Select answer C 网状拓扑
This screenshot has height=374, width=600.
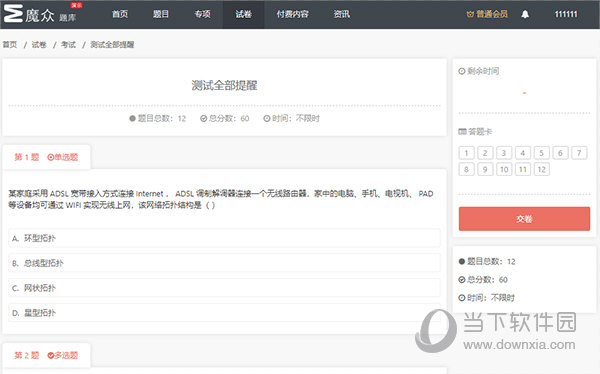pos(224,288)
